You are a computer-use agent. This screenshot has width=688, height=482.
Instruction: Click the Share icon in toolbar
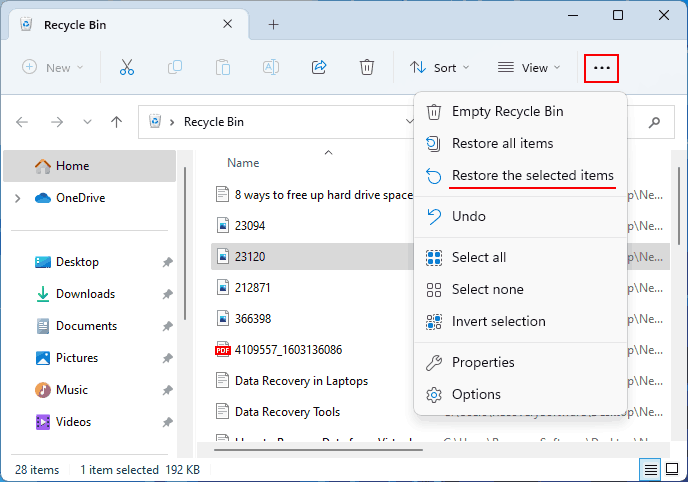point(319,68)
